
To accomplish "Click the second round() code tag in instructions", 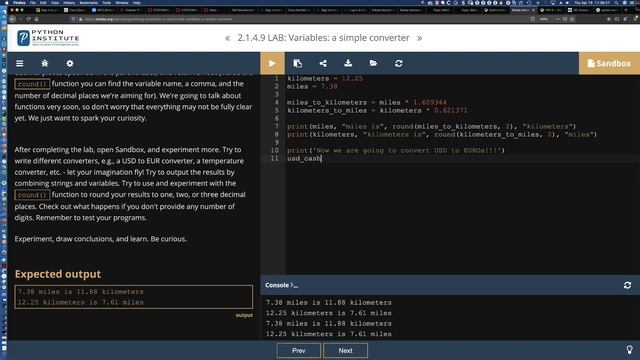I will click(32, 195).
